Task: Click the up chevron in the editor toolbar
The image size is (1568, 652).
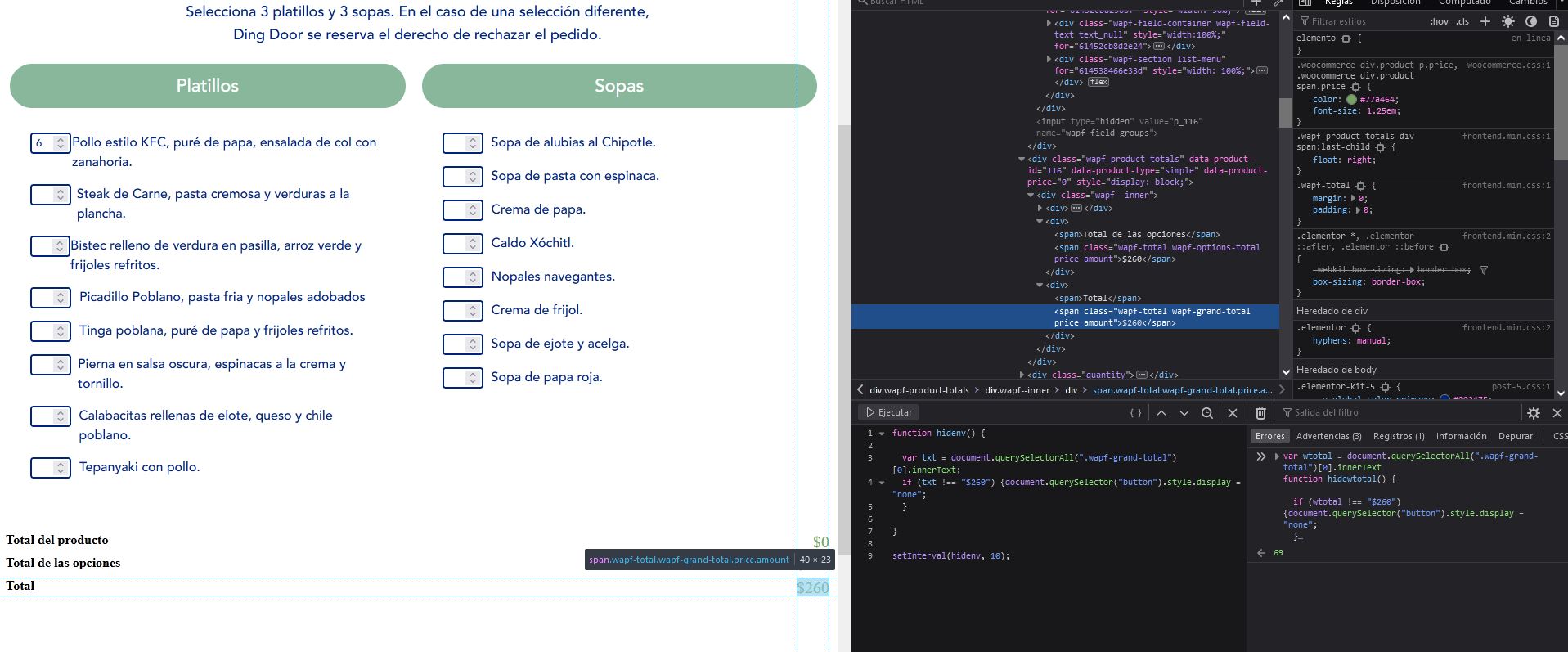Action: 1161,413
